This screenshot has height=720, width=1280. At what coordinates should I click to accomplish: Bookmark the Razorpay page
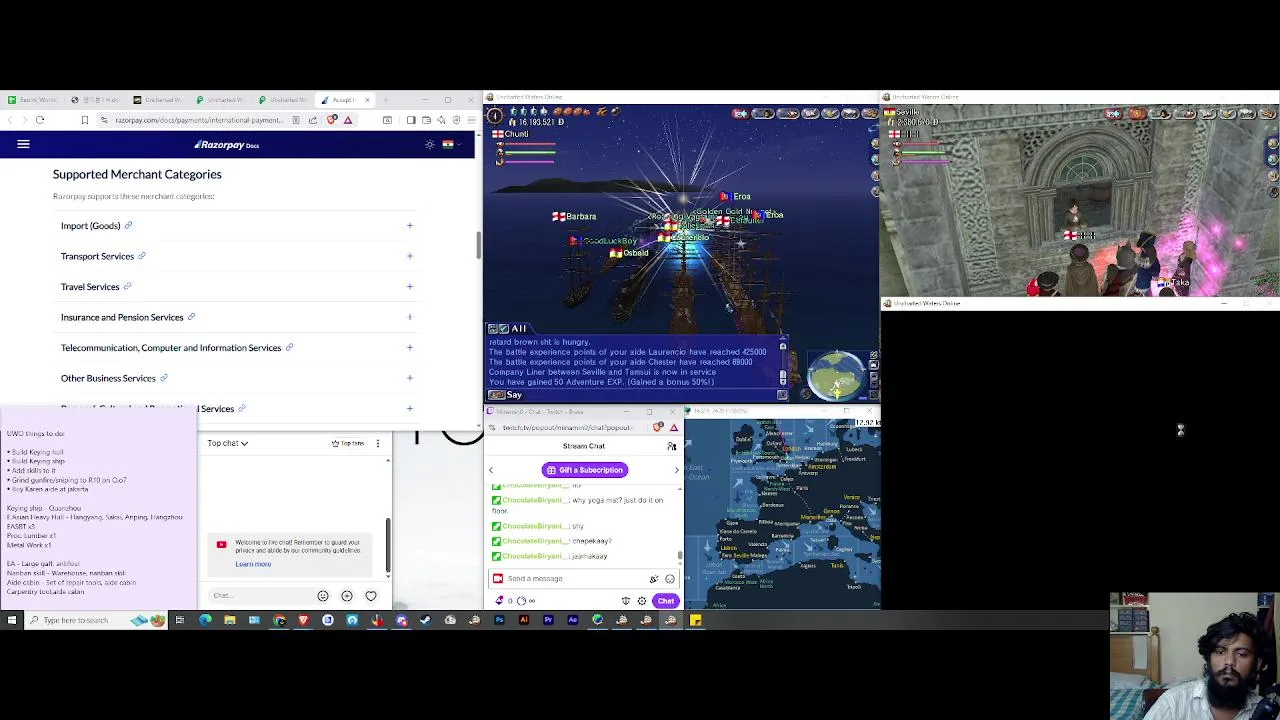(84, 120)
